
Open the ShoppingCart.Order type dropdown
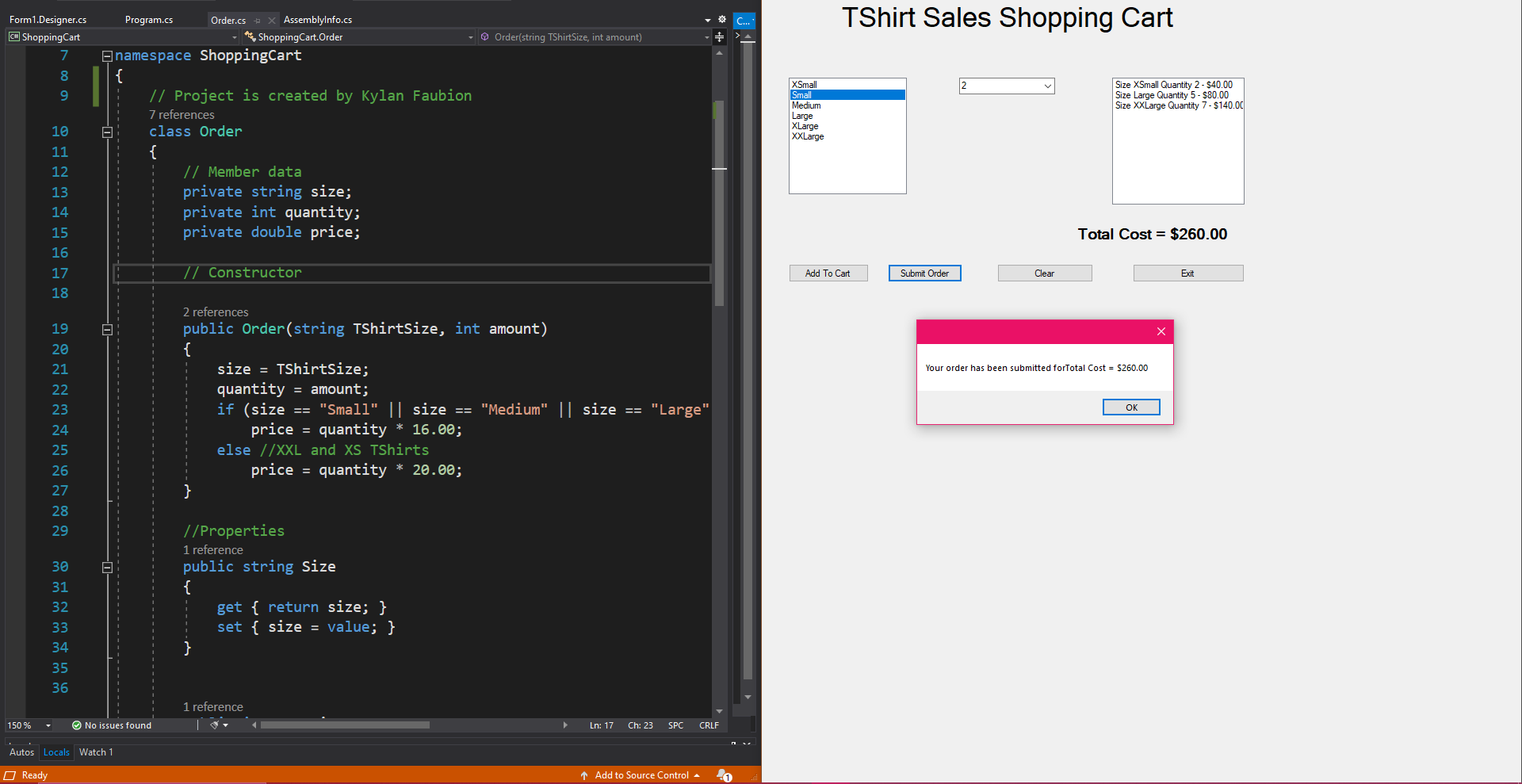470,37
